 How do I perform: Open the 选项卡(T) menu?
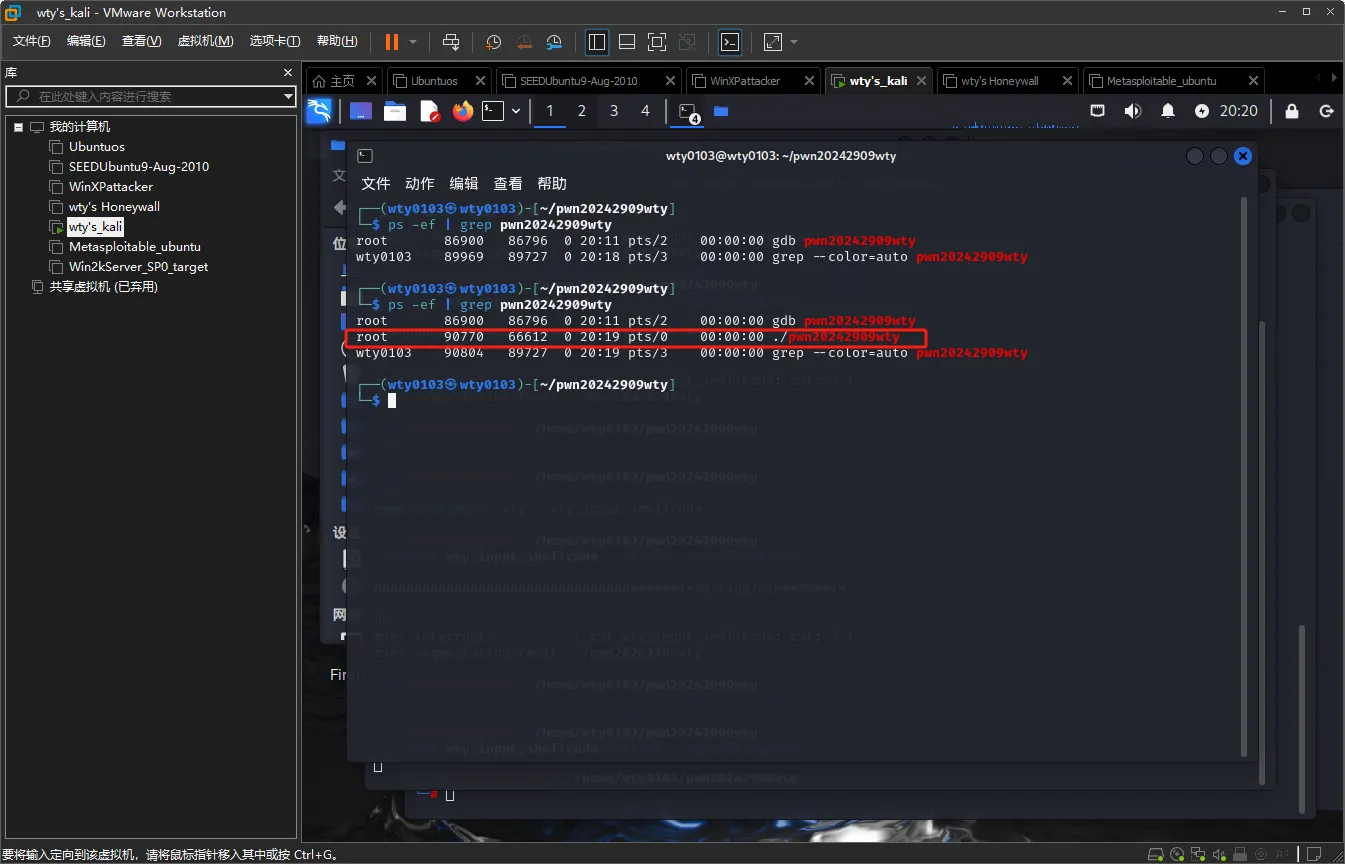(275, 41)
